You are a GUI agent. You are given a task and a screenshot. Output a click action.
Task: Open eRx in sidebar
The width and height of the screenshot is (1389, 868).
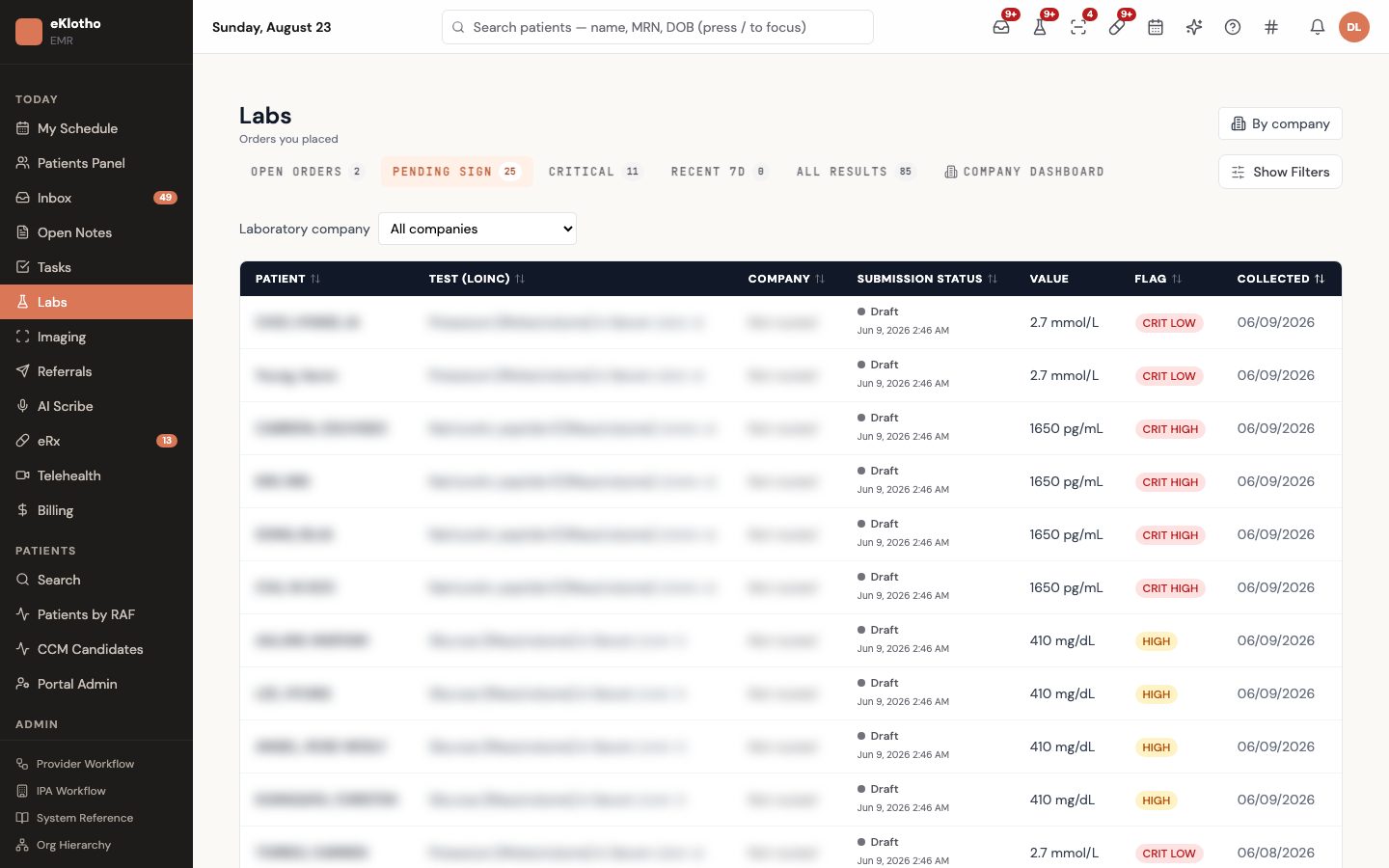point(96,441)
